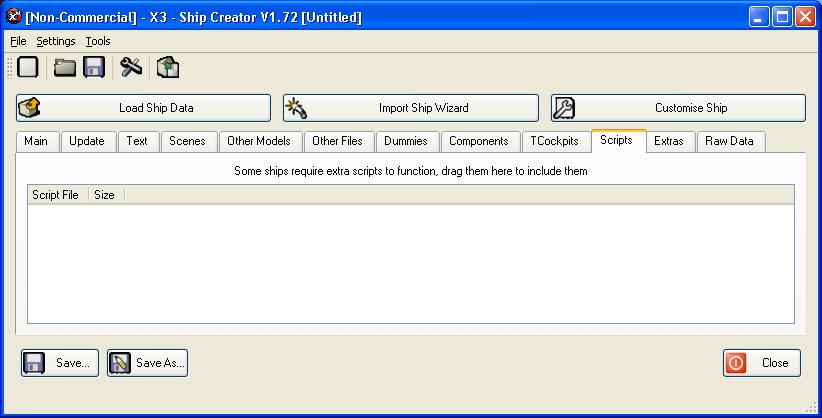
Task: Click the red Close button at bottom
Action: click(x=762, y=363)
